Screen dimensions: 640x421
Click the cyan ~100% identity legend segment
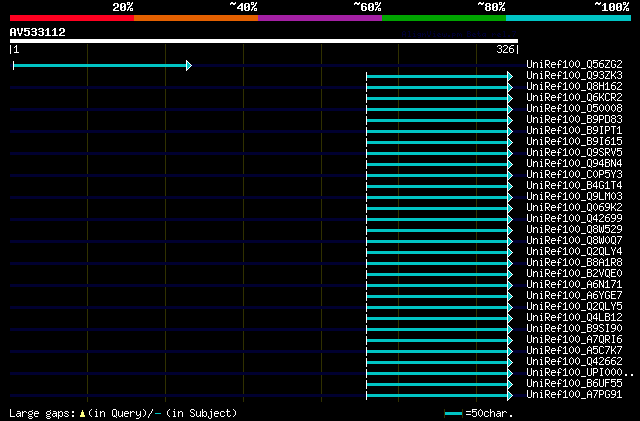click(x=569, y=18)
